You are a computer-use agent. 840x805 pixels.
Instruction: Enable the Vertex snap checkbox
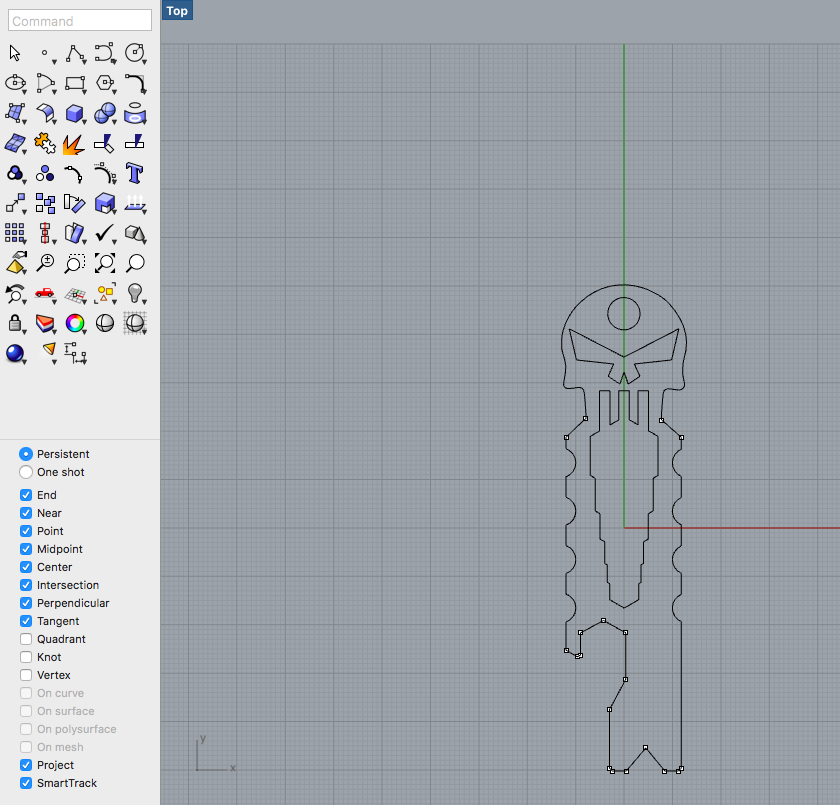26,675
